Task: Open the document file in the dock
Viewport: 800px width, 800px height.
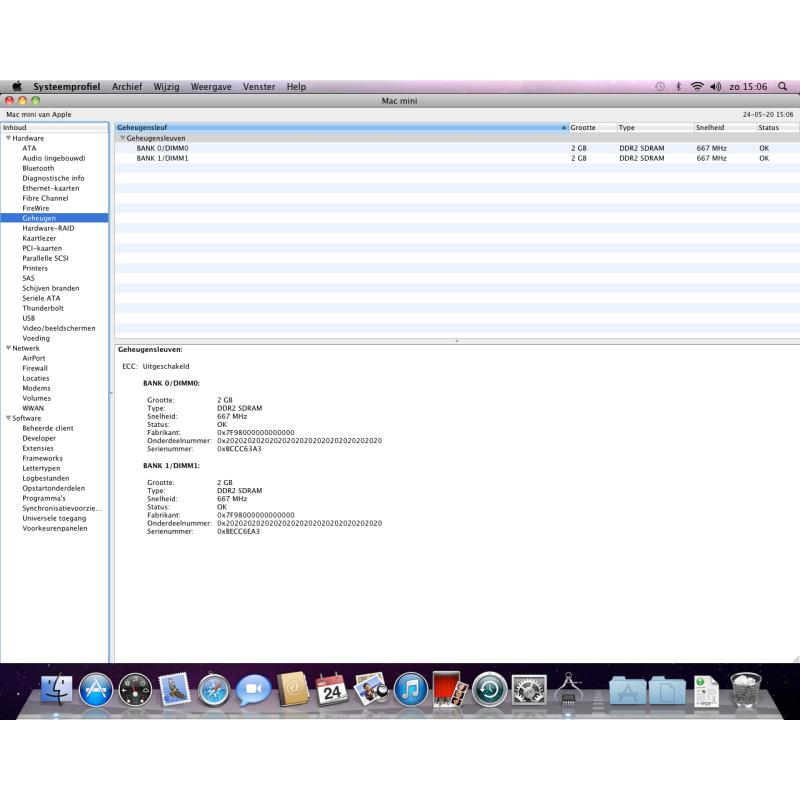Action: (x=706, y=691)
